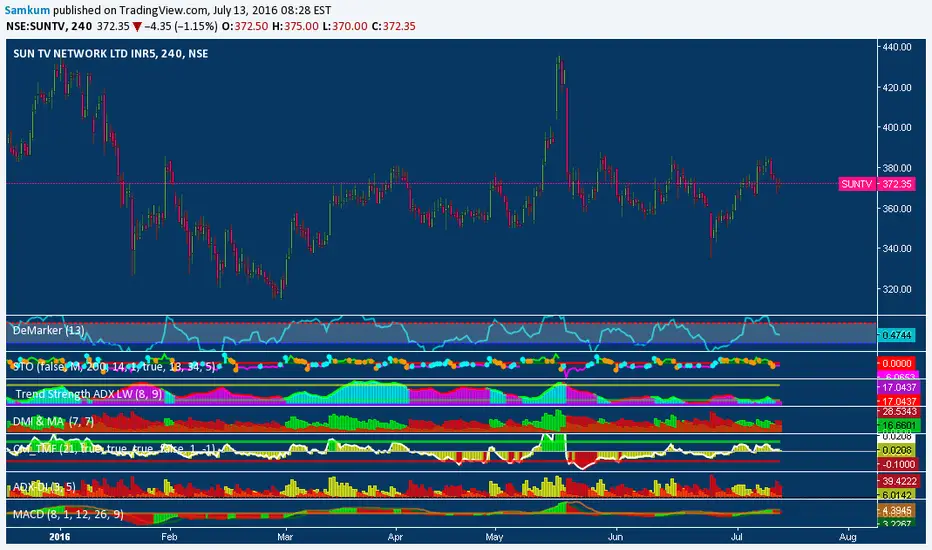
Task: Click the red 39.4222 ADX-DI value tag
Action: point(899,481)
